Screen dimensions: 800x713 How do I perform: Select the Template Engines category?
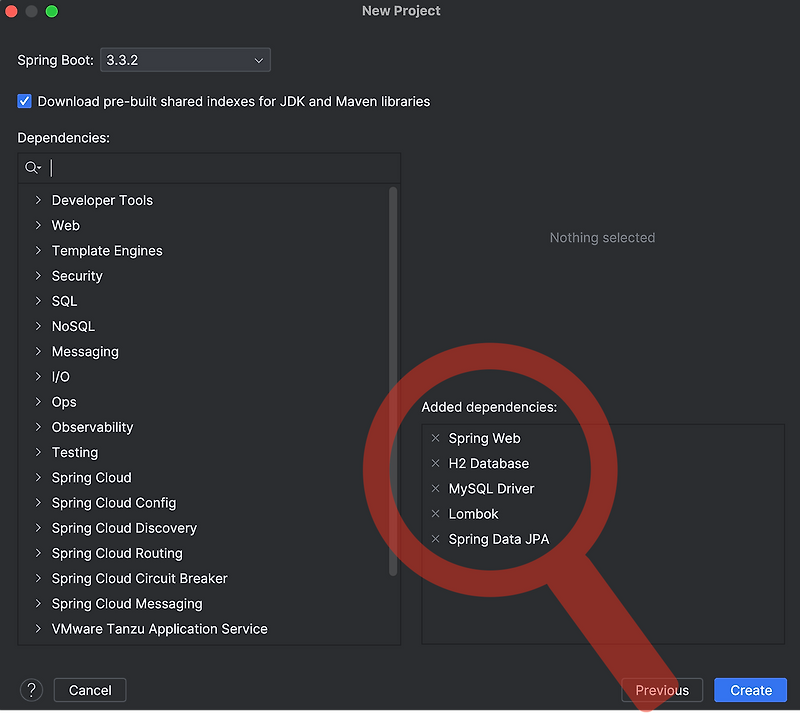click(107, 251)
